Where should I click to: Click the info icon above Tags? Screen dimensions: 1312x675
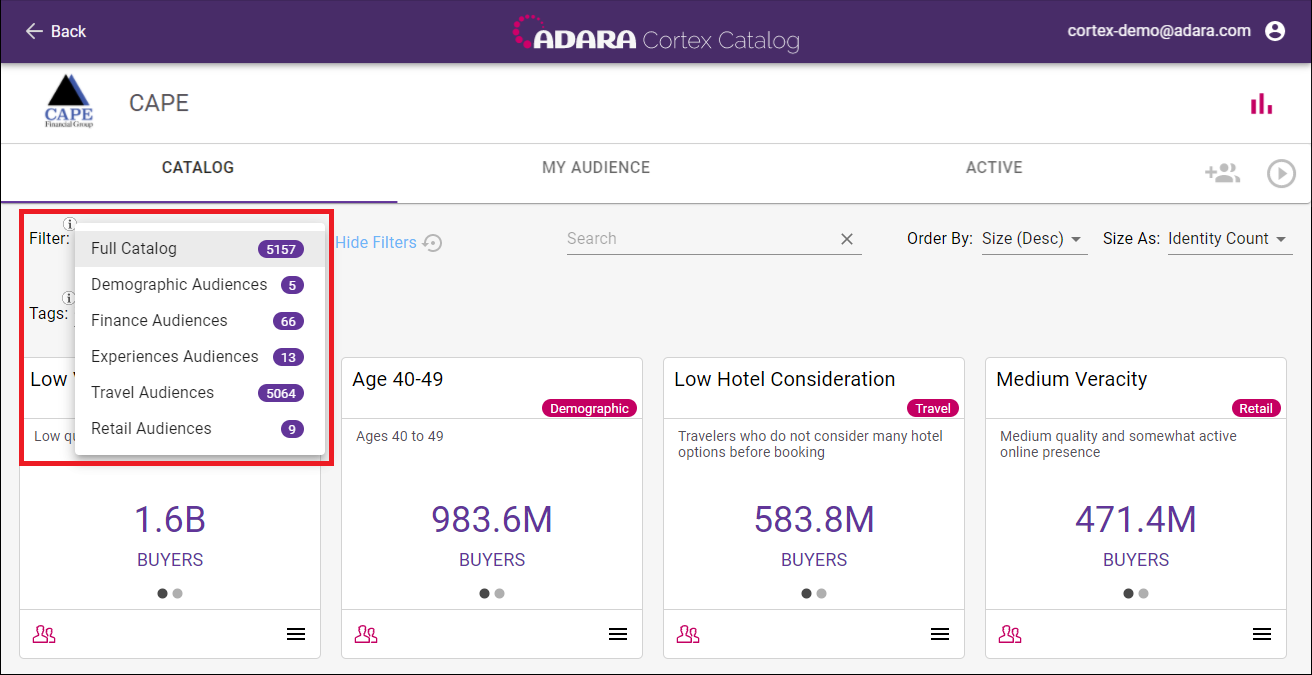69,298
